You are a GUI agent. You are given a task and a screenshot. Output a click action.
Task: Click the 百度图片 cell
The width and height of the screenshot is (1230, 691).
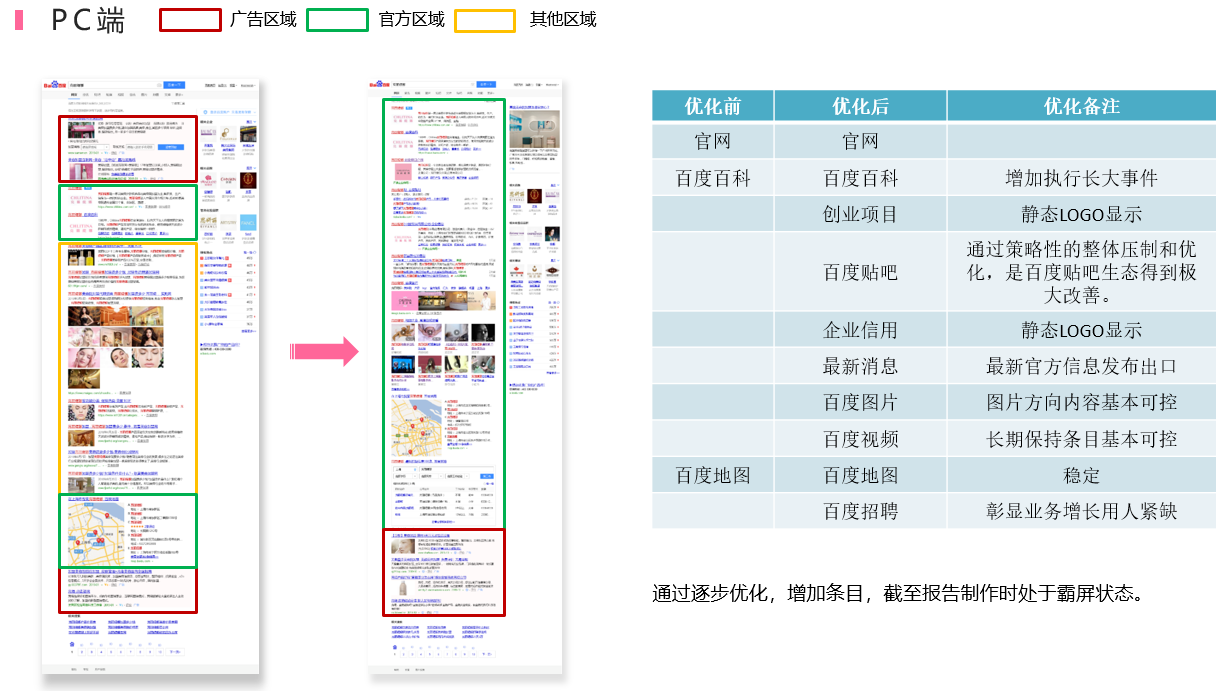coord(861,402)
